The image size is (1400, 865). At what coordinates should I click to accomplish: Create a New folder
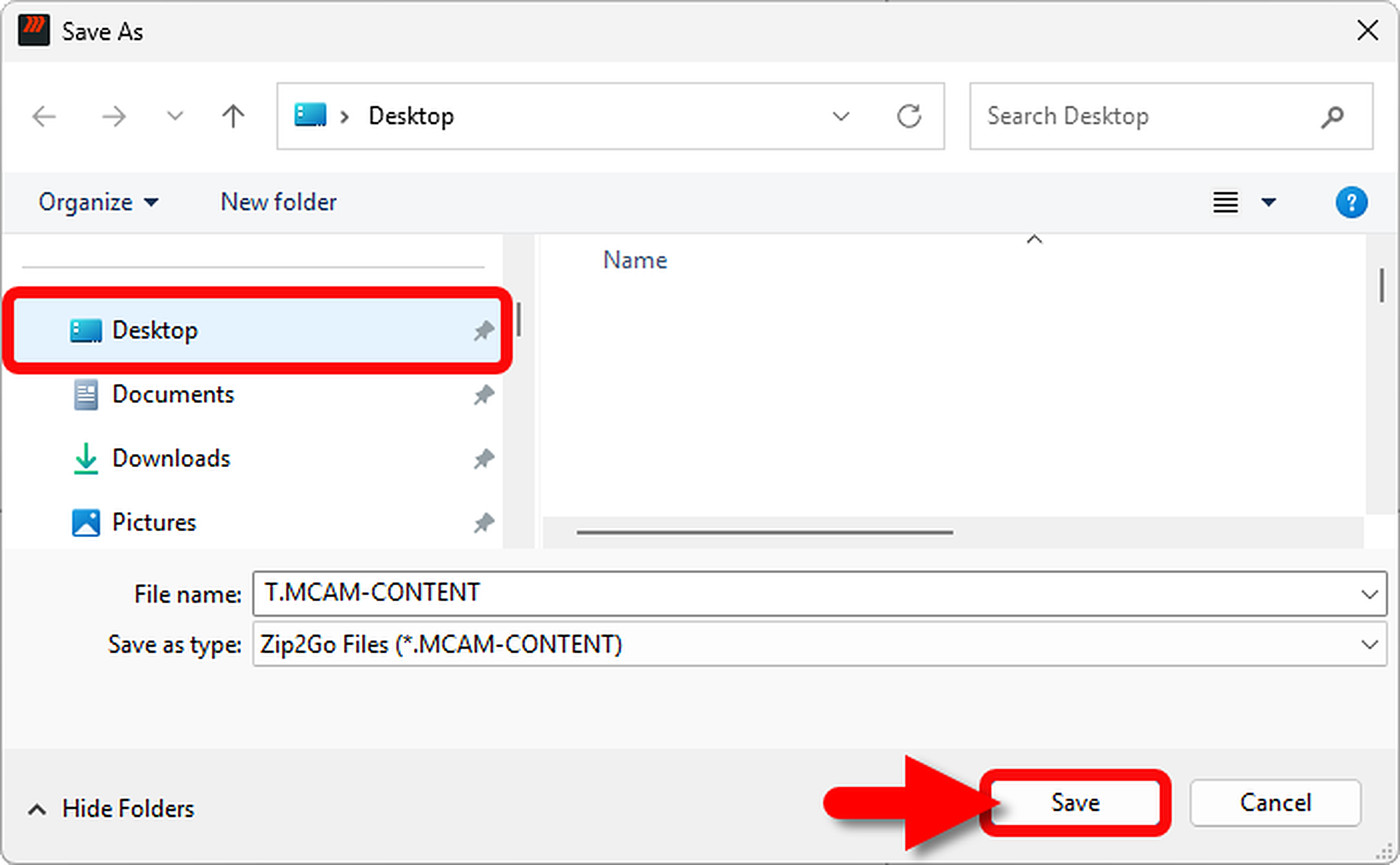tap(278, 202)
